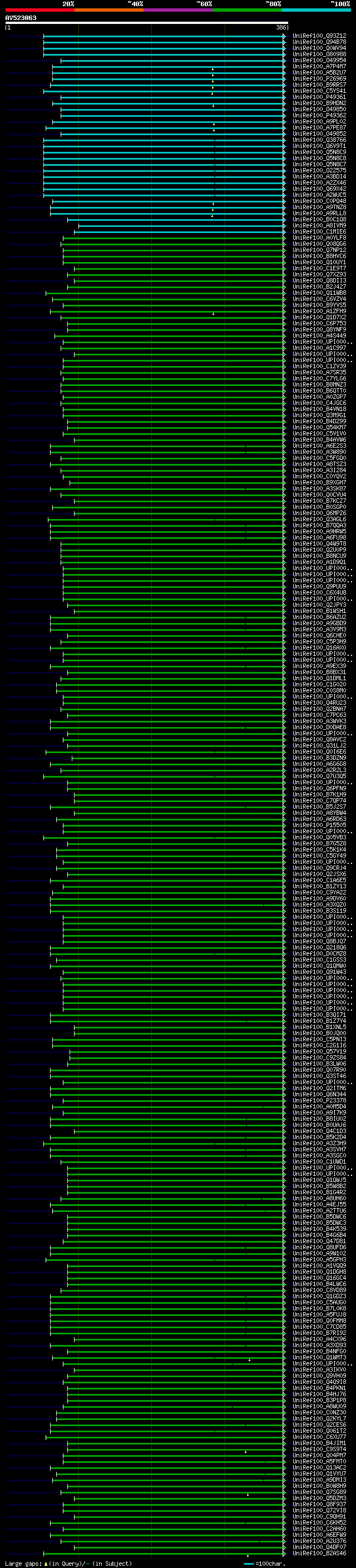The width and height of the screenshot is (356, 1568).
Task: Open hit UniRef100_P26969
Action: (x=319, y=78)
